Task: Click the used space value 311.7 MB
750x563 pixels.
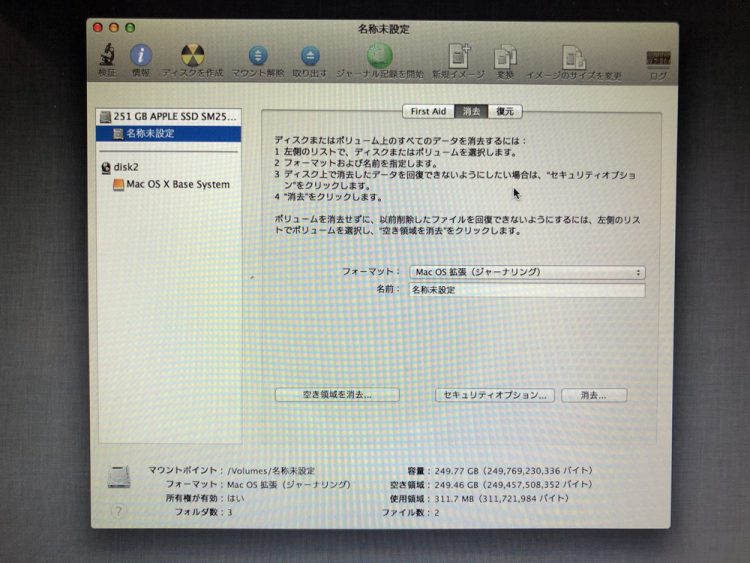Action: pos(454,498)
